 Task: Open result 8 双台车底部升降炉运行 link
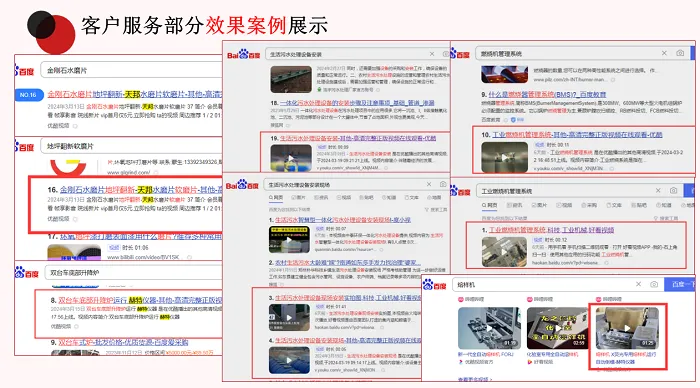point(140,300)
